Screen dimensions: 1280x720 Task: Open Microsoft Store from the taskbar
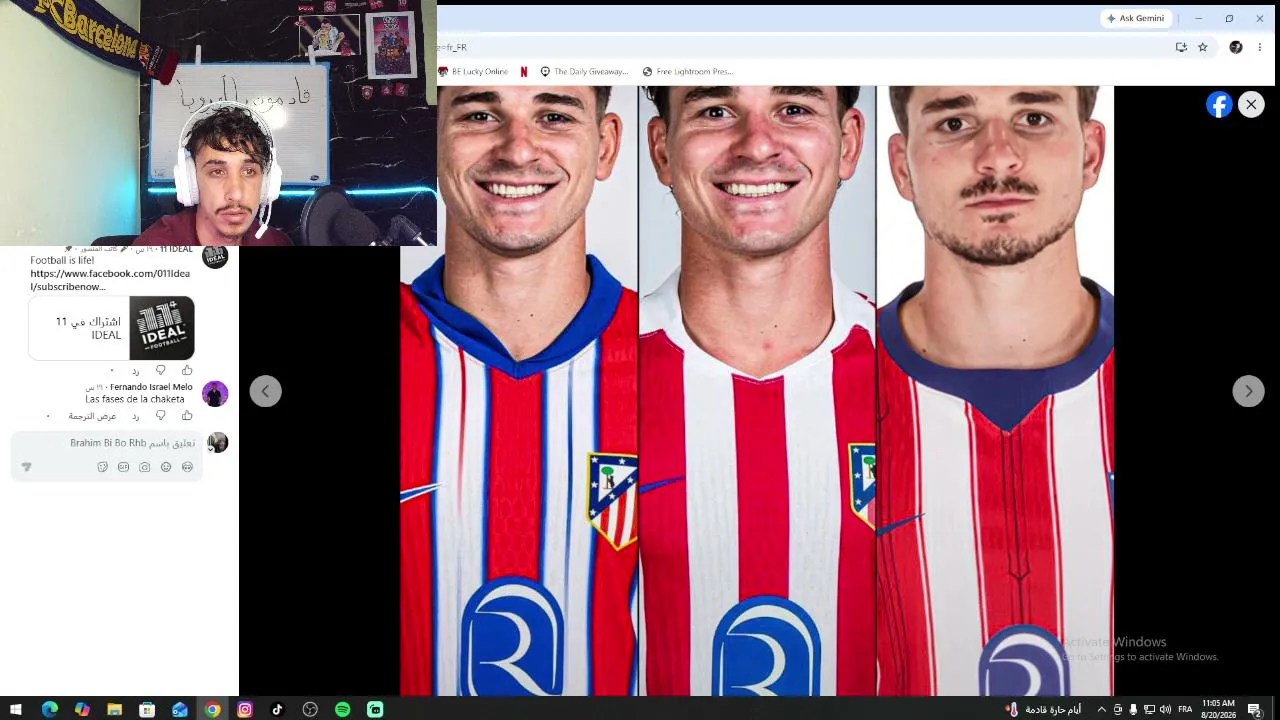[147, 709]
